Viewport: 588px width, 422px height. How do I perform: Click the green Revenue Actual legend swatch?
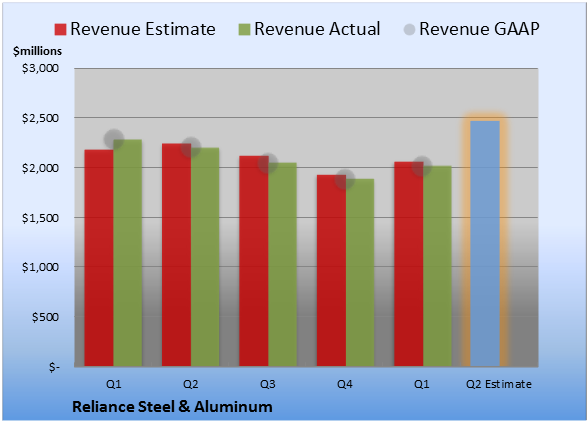[x=244, y=29]
